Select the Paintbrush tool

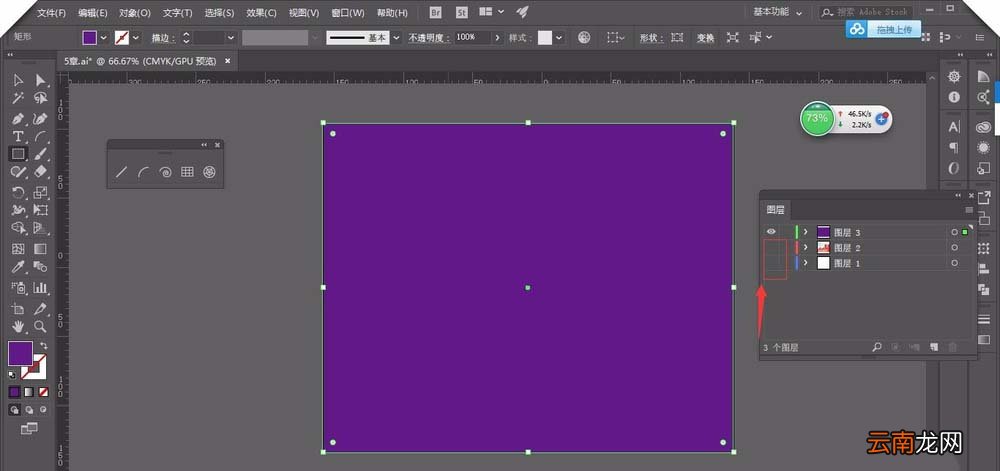point(40,154)
